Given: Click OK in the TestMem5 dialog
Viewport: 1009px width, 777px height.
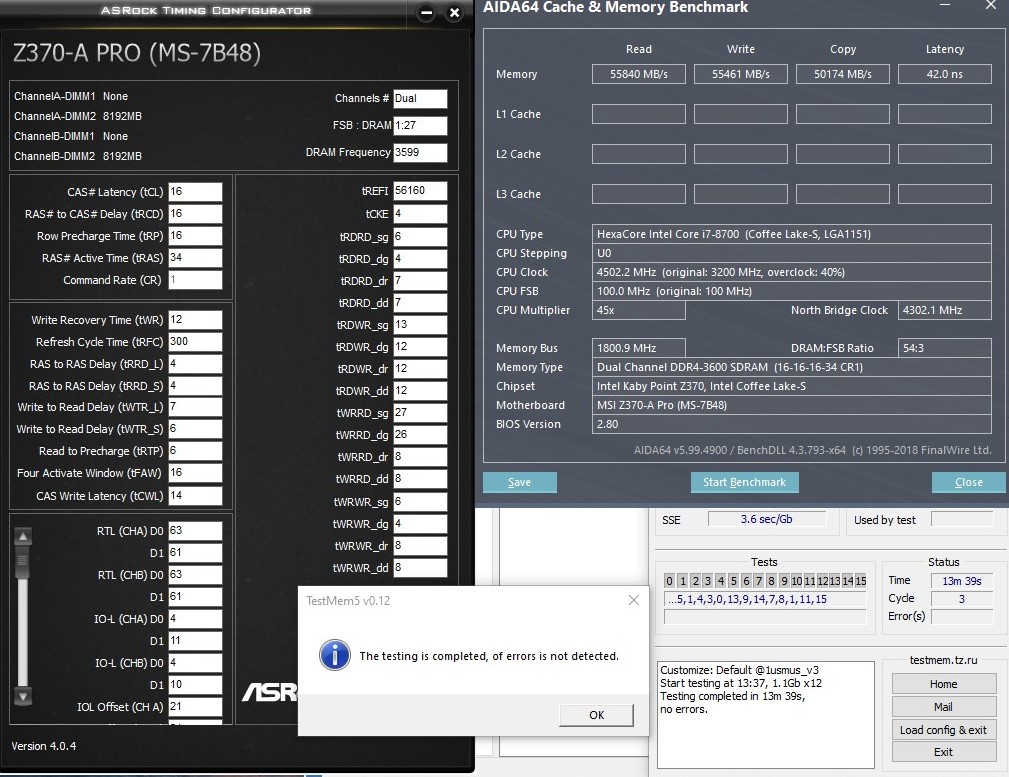Looking at the screenshot, I should (597, 715).
